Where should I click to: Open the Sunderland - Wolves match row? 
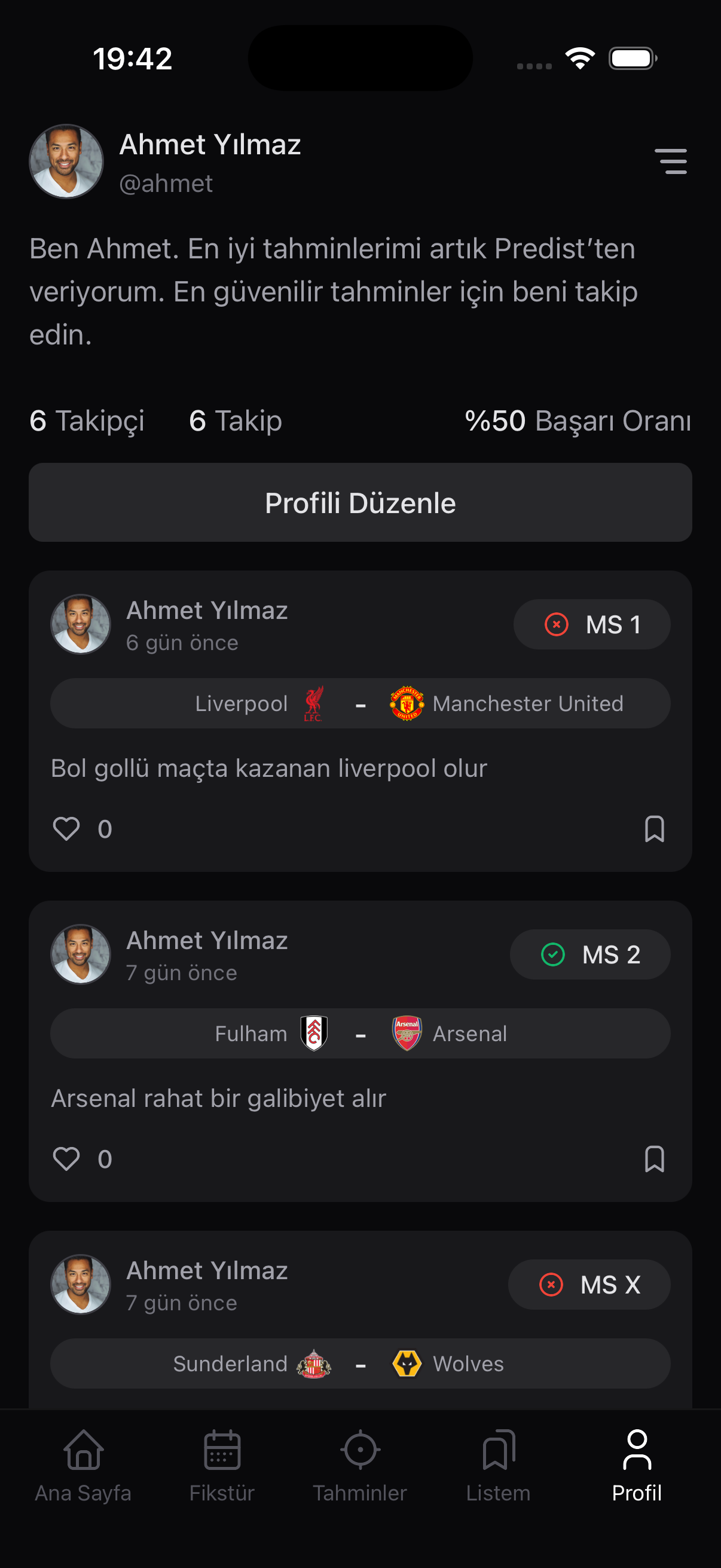pyautogui.click(x=360, y=1363)
